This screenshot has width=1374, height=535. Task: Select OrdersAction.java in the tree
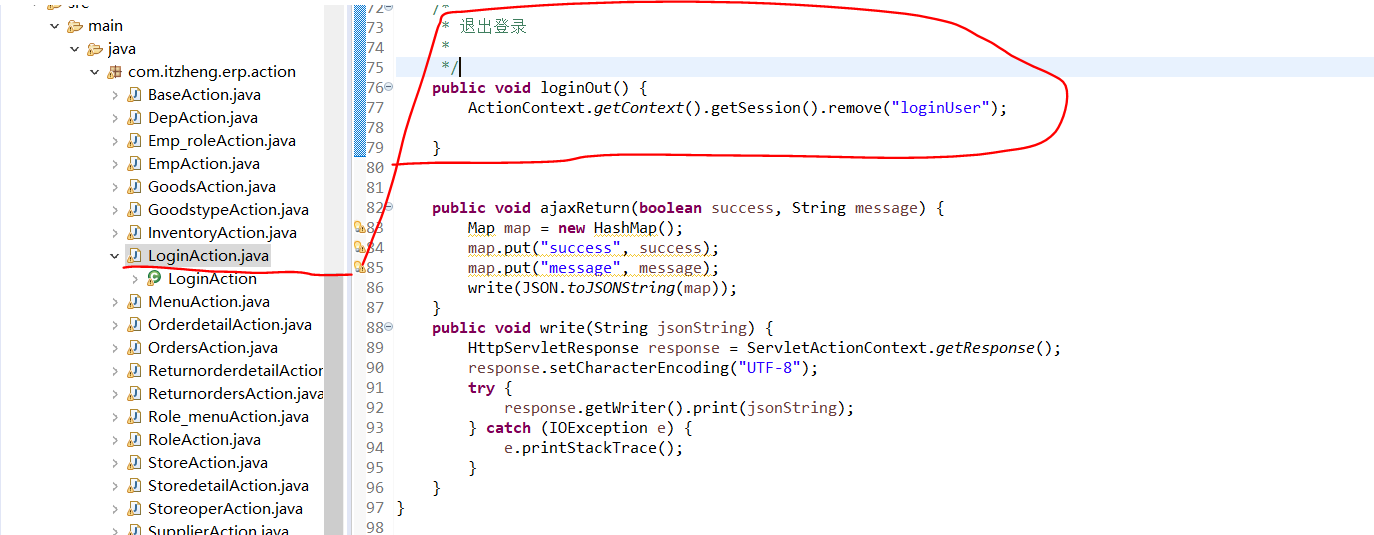point(213,348)
